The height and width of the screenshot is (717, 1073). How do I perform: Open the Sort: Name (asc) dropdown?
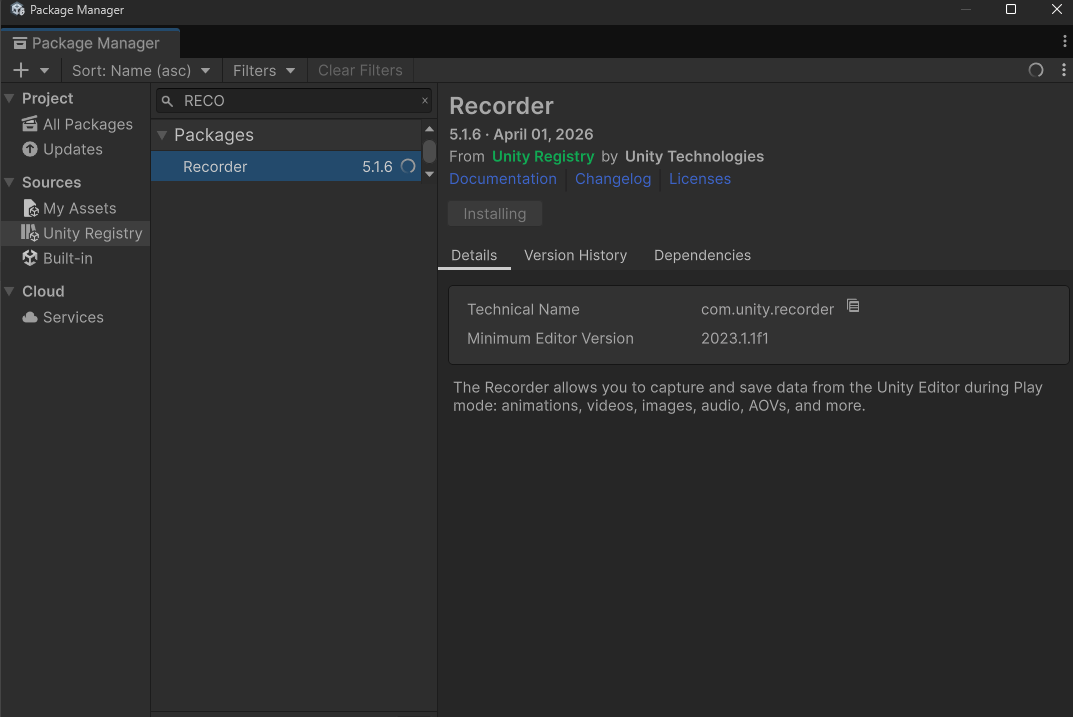pos(140,70)
